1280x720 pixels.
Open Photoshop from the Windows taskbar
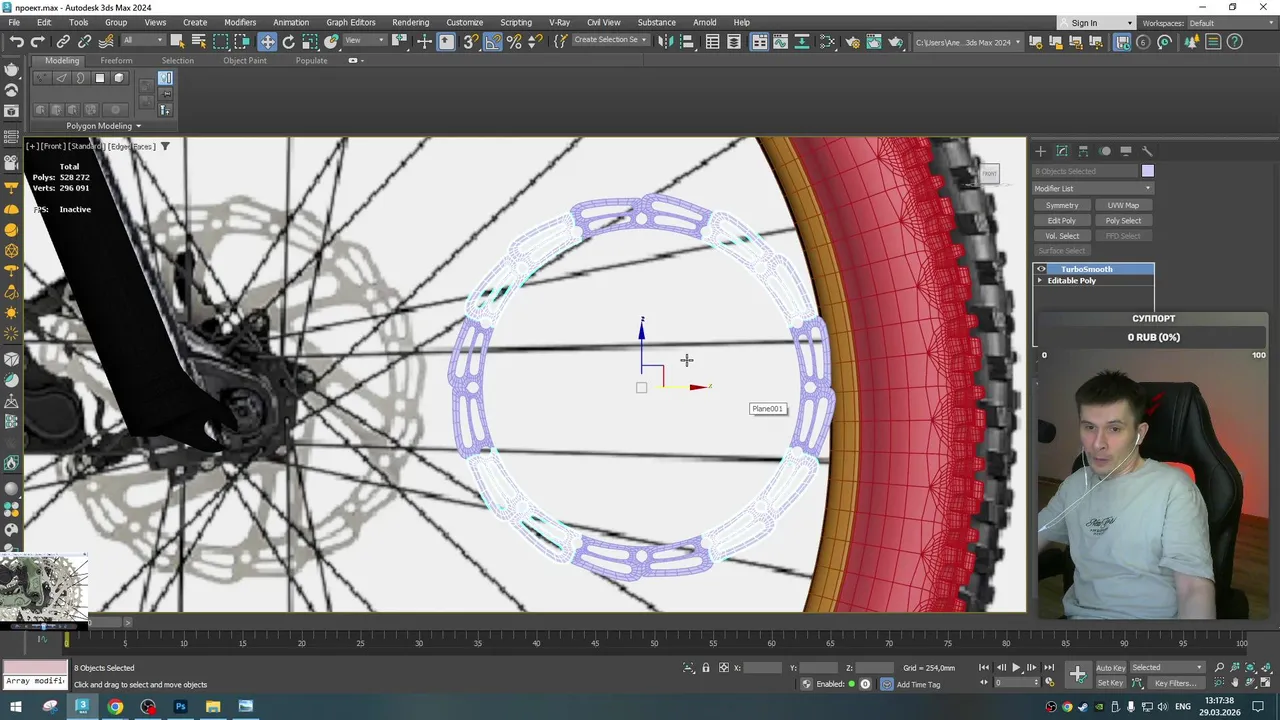(180, 707)
